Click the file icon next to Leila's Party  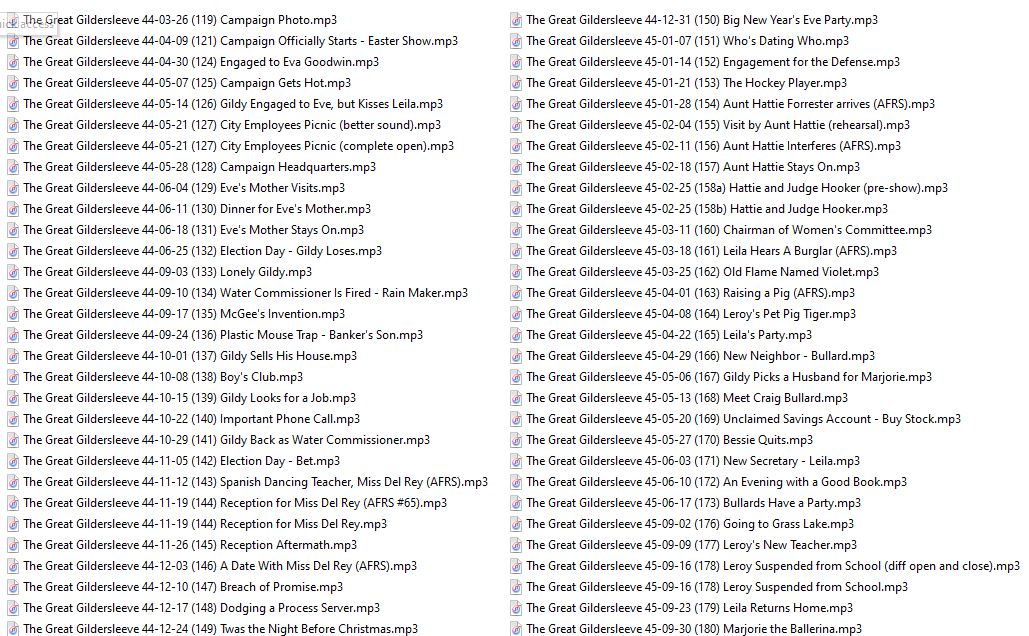[x=516, y=335]
